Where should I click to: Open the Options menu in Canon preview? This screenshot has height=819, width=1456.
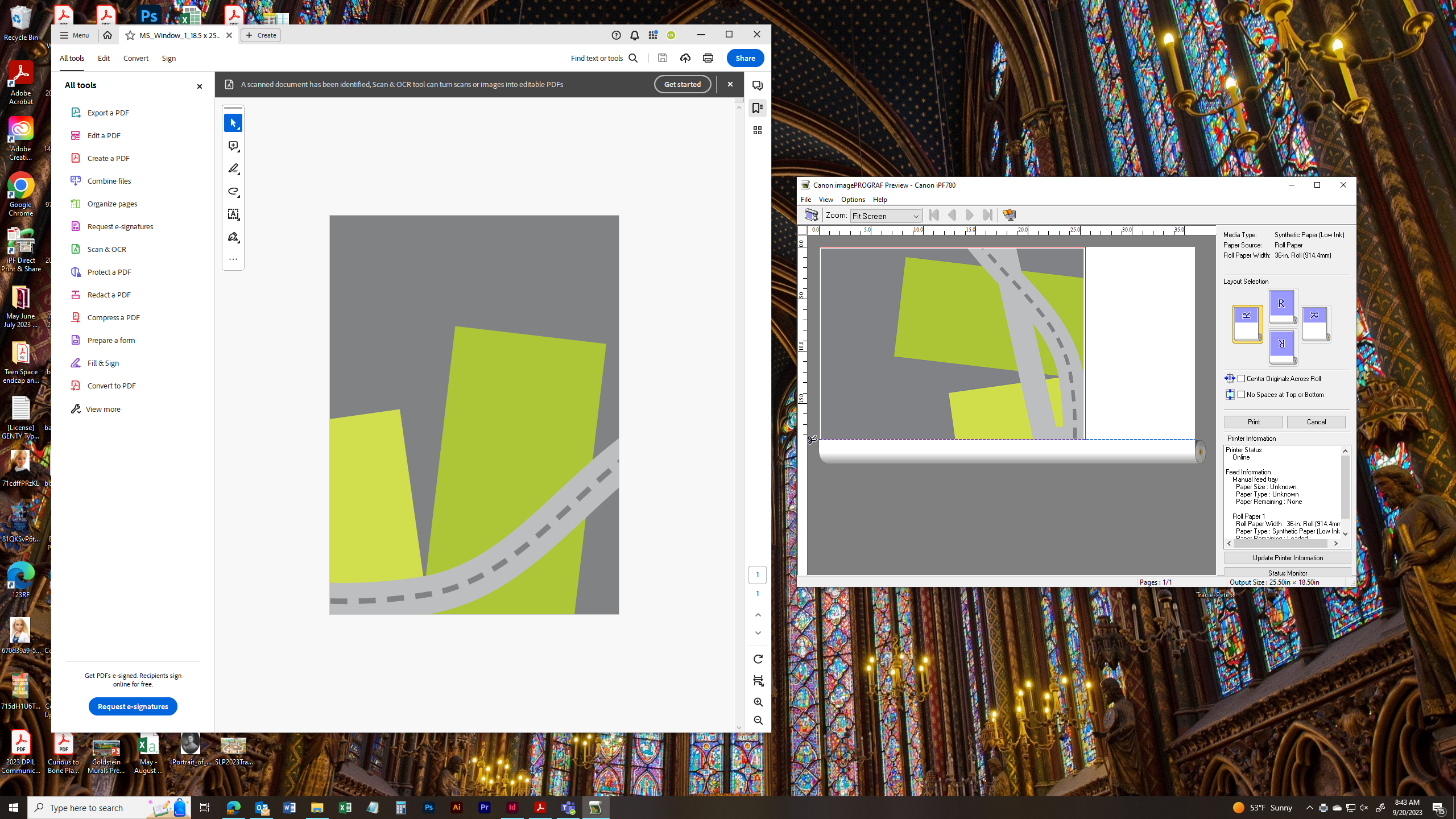point(853,200)
